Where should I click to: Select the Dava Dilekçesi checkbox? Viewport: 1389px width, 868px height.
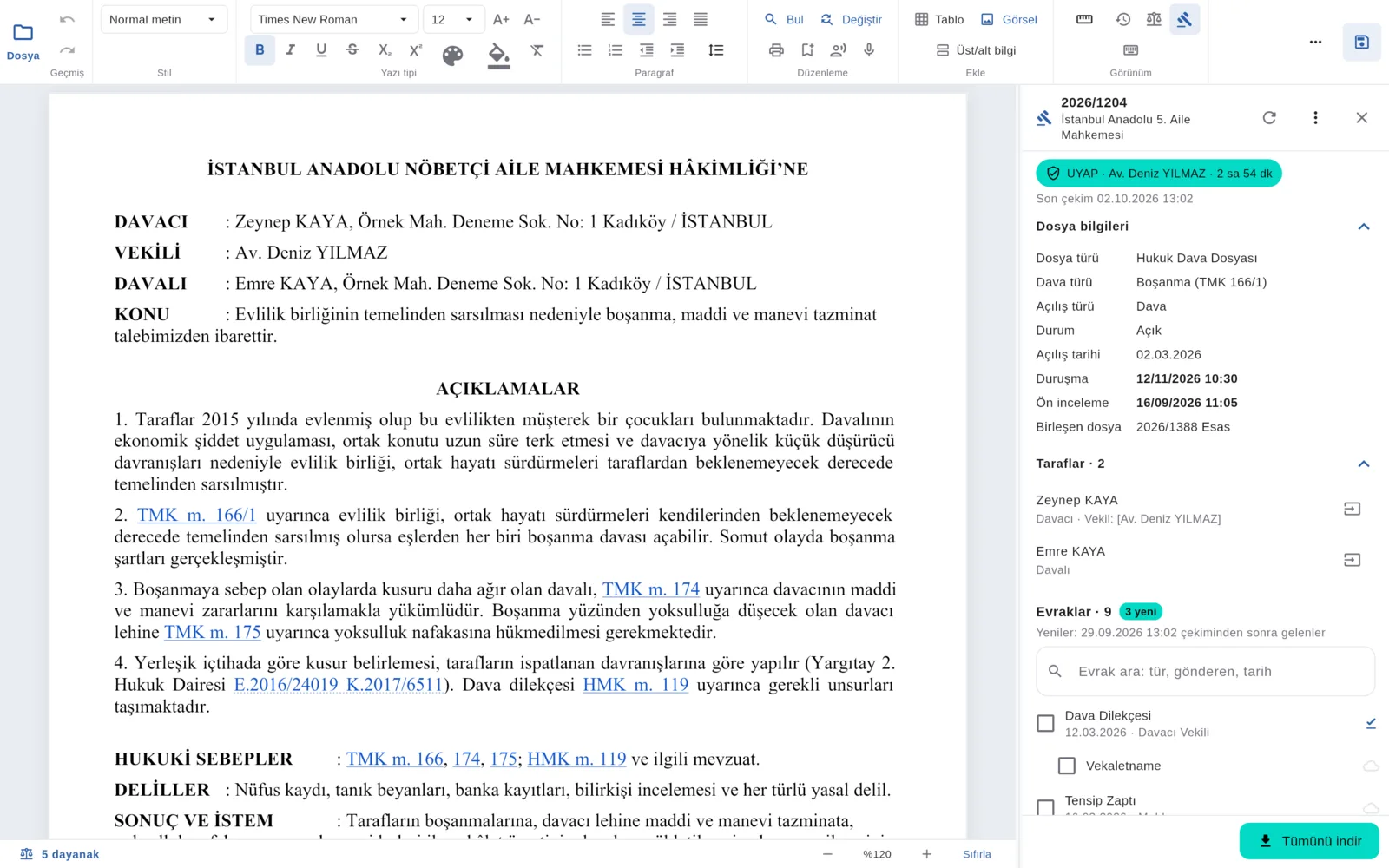pyautogui.click(x=1045, y=723)
